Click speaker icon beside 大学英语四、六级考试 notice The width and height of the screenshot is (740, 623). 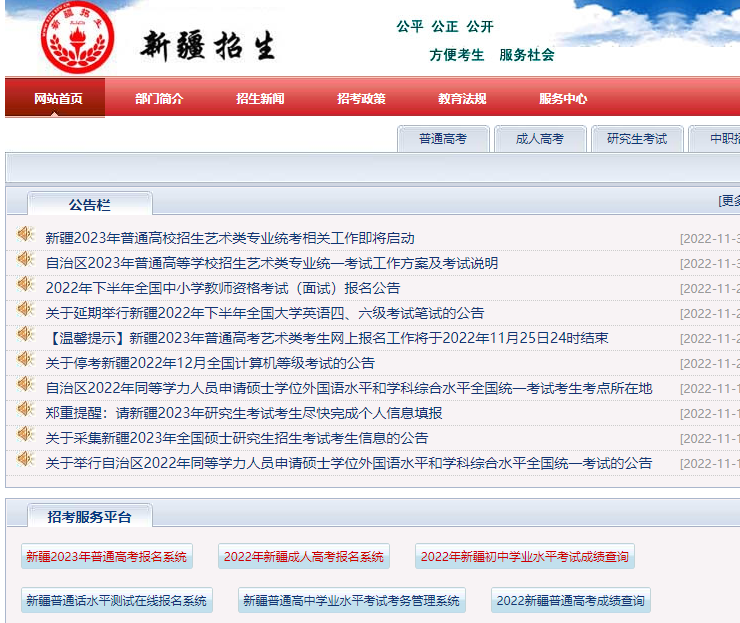tap(25, 309)
